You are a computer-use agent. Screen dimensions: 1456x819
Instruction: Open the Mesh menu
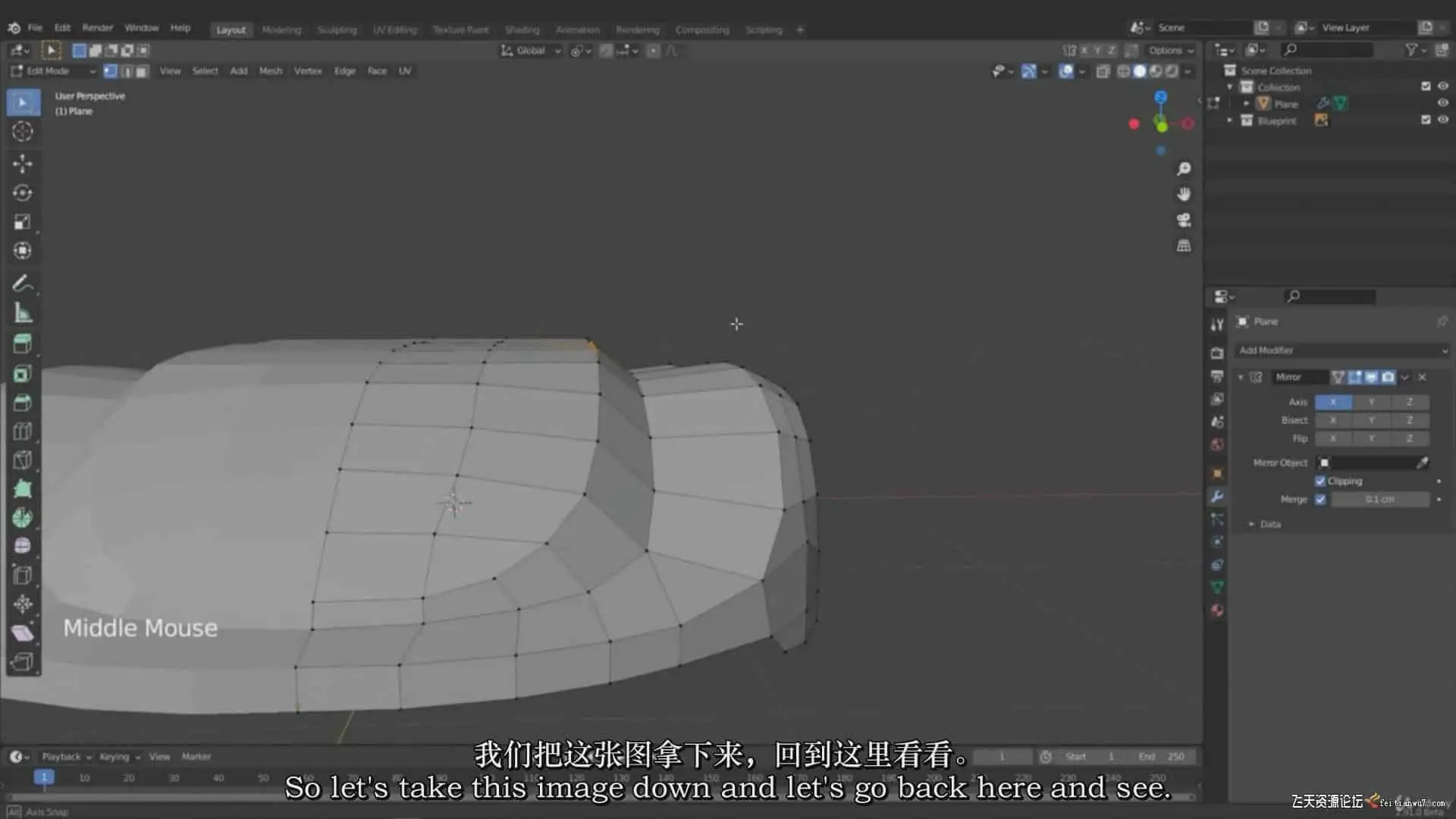pyautogui.click(x=270, y=71)
